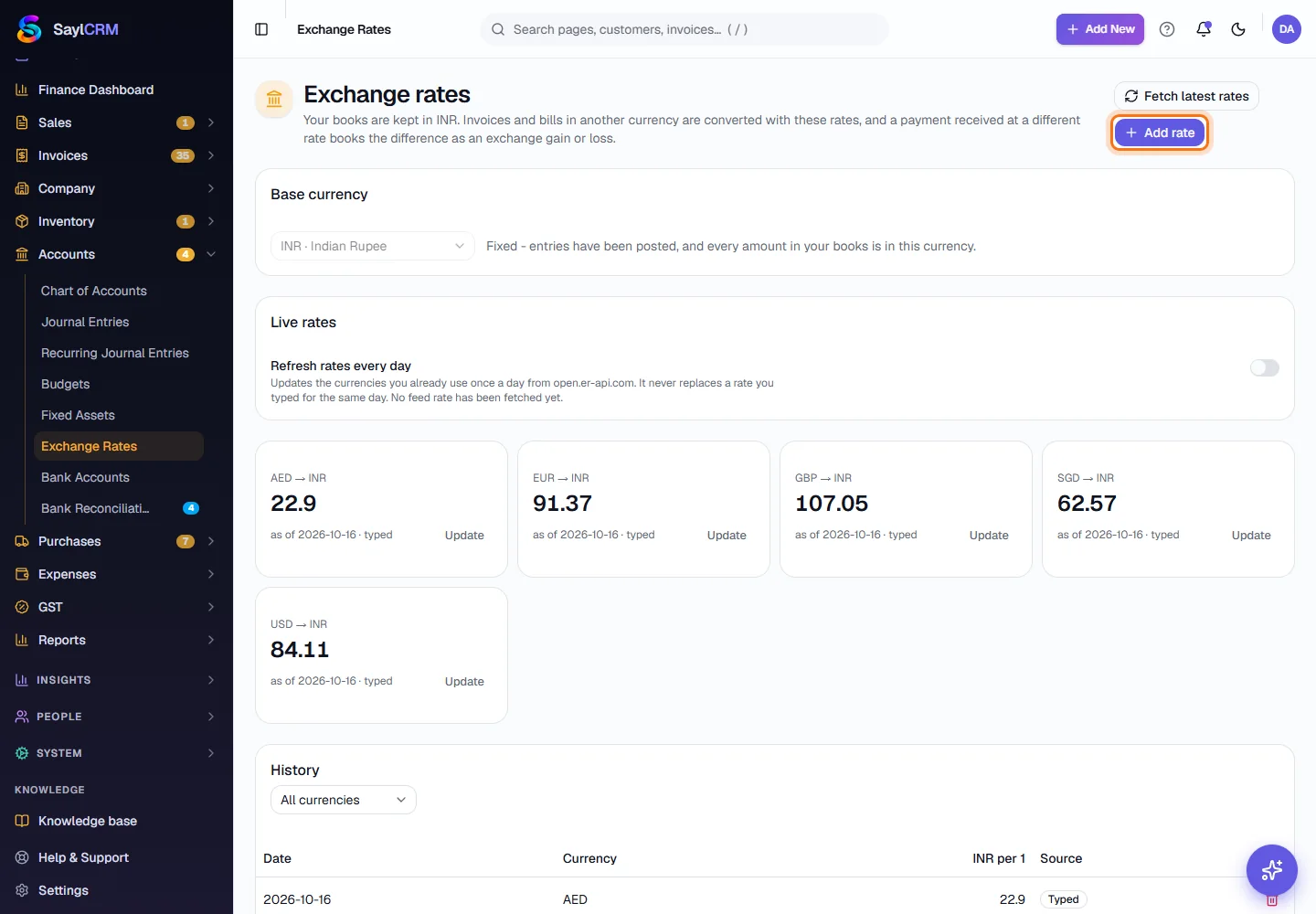Viewport: 1316px width, 914px height.
Task: Update the USD to INR rate
Action: pyautogui.click(x=464, y=682)
